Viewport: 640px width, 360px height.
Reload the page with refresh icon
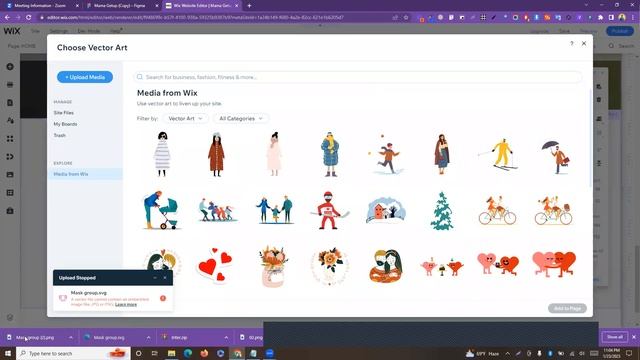click(x=29, y=18)
